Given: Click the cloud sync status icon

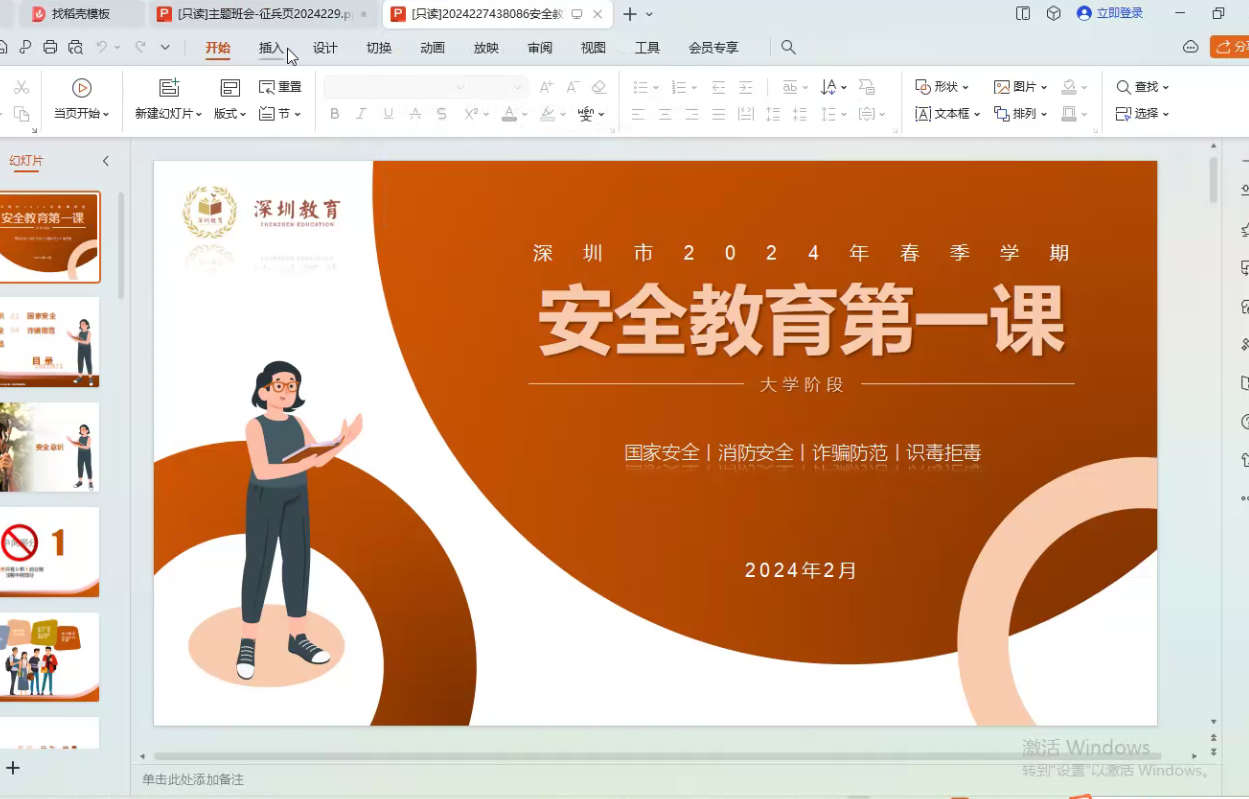Looking at the screenshot, I should pos(1190,47).
